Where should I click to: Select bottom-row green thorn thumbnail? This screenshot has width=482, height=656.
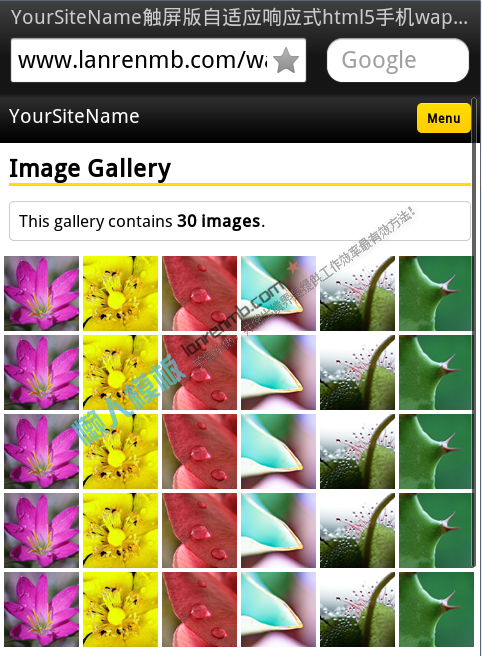coord(436,610)
